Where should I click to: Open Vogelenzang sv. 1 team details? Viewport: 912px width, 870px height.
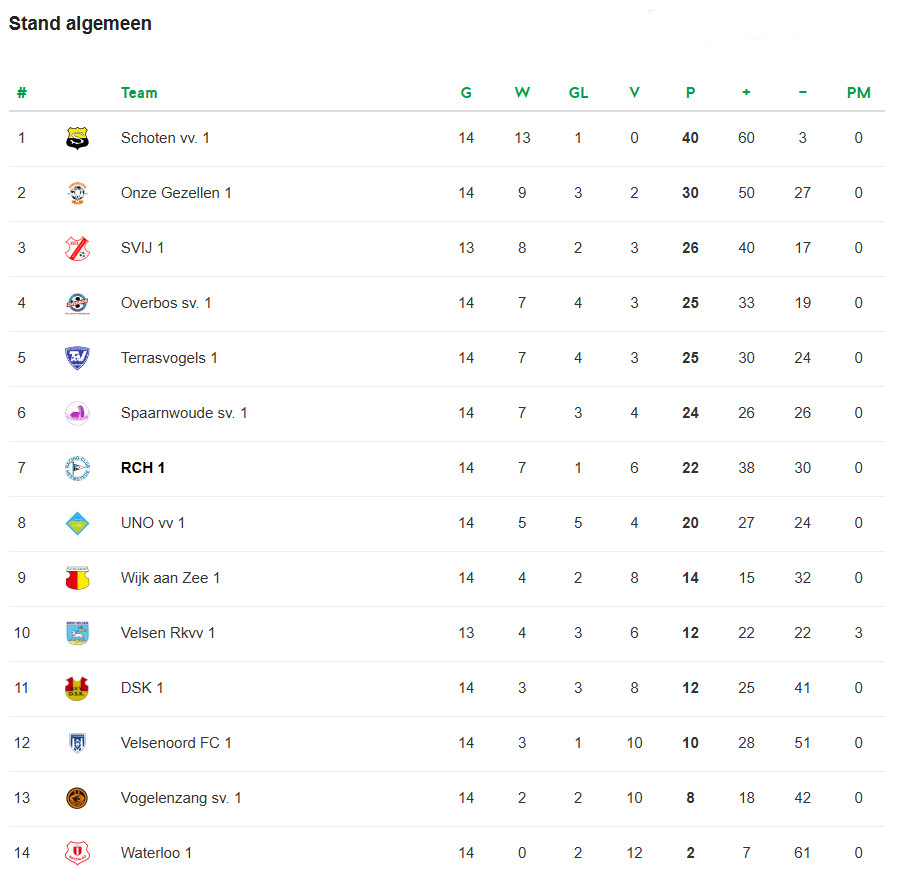[x=181, y=798]
